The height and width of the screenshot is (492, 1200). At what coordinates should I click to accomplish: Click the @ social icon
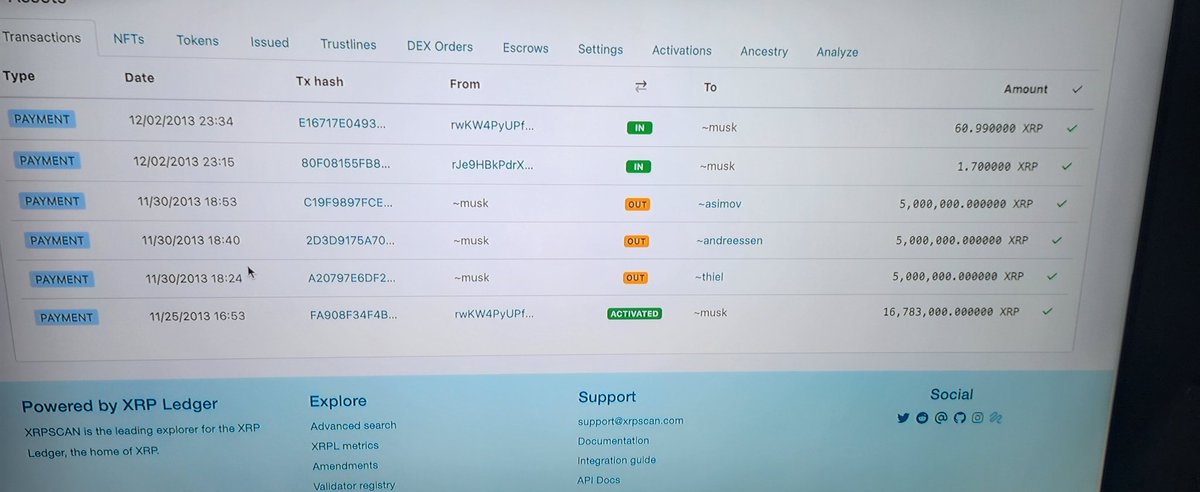941,417
